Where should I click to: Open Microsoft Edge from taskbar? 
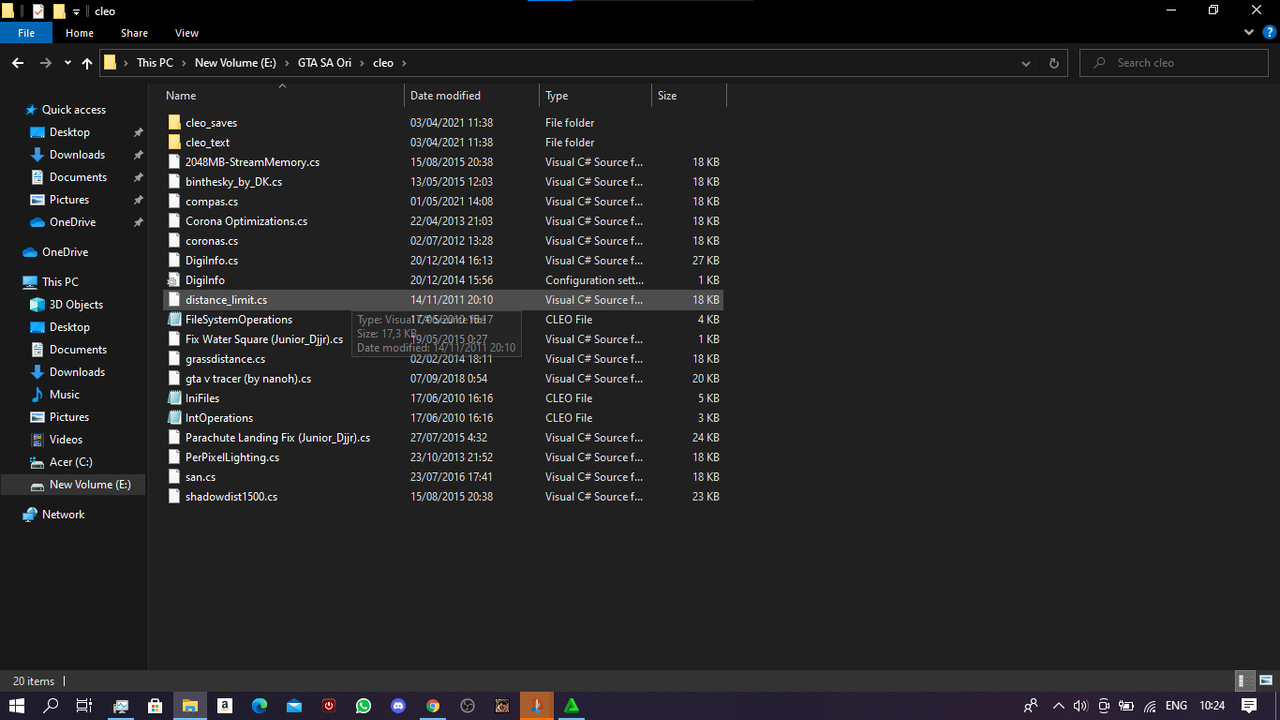point(259,706)
